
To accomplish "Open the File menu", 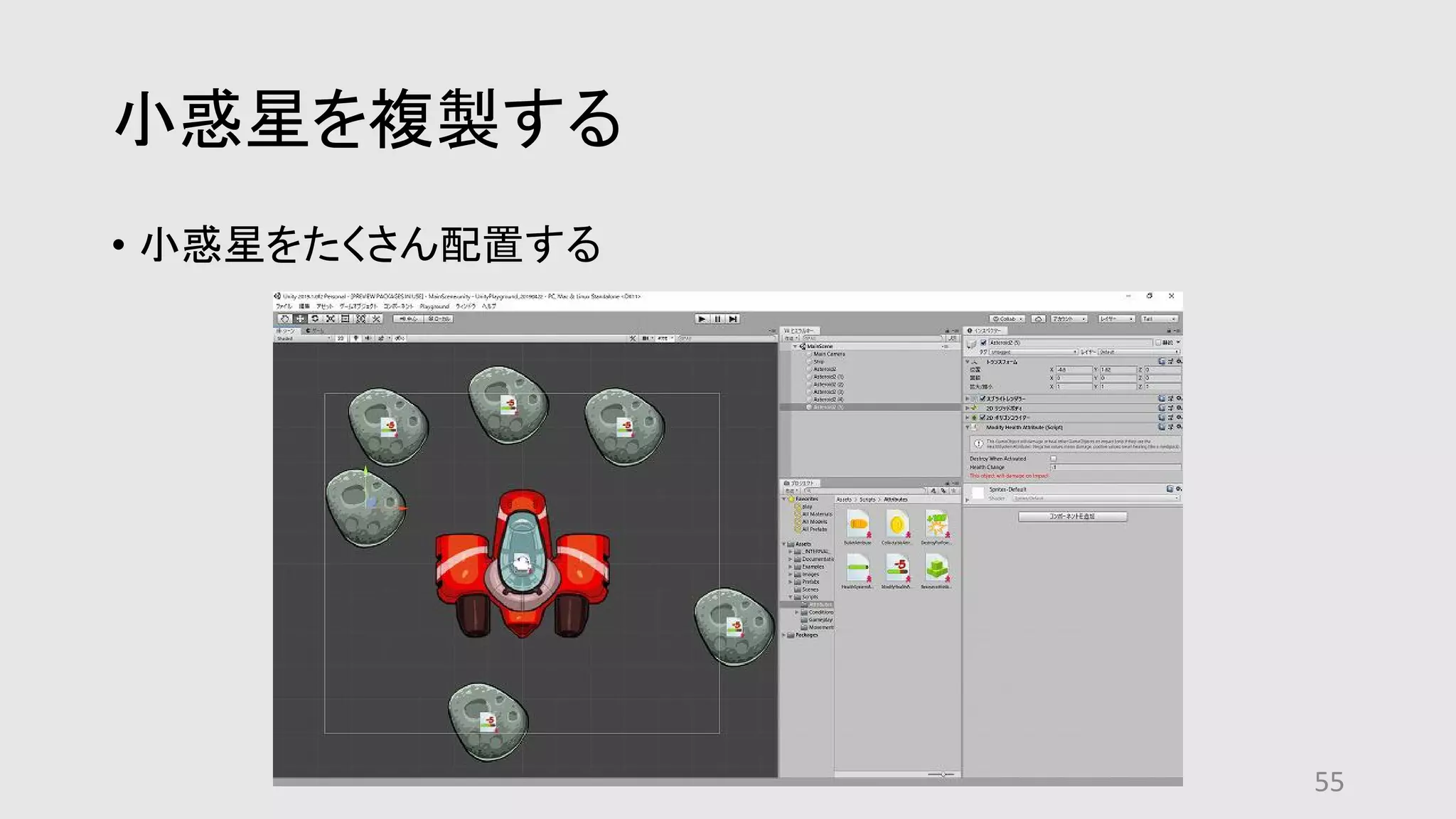I will click(284, 306).
